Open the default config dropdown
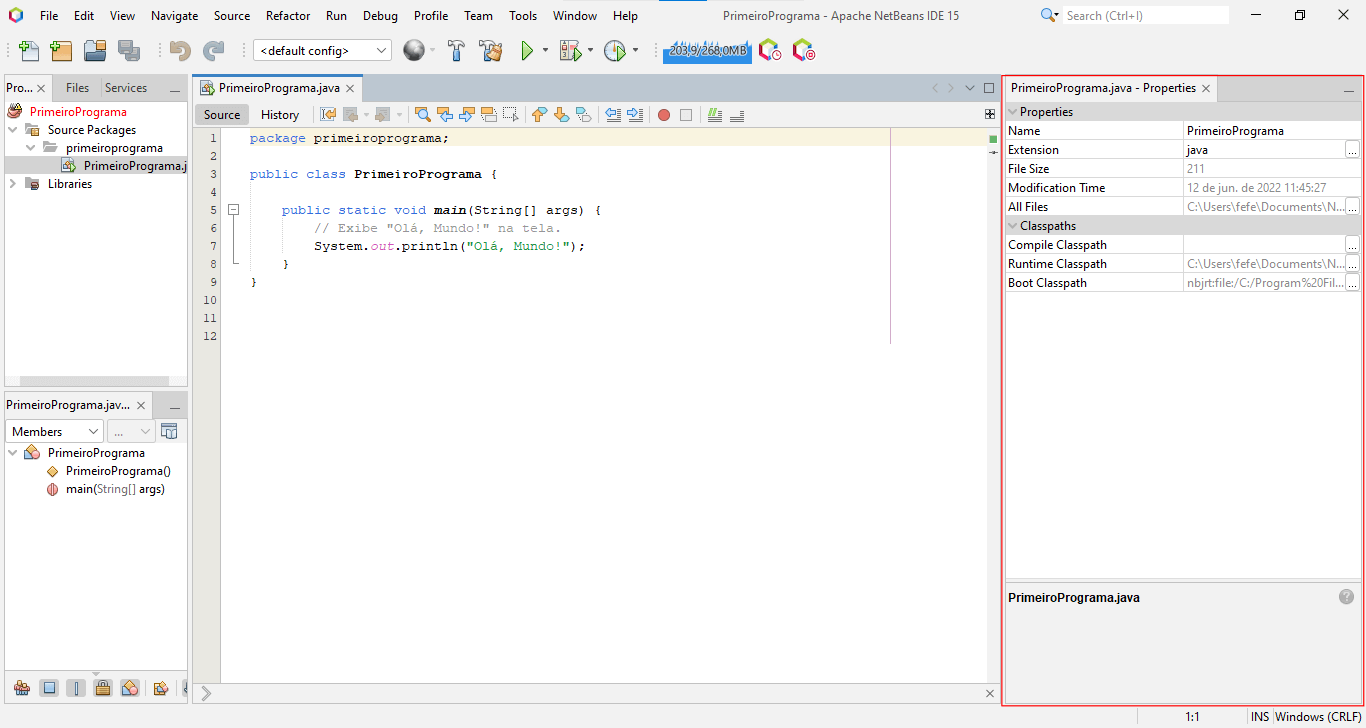1366x728 pixels. pos(322,49)
